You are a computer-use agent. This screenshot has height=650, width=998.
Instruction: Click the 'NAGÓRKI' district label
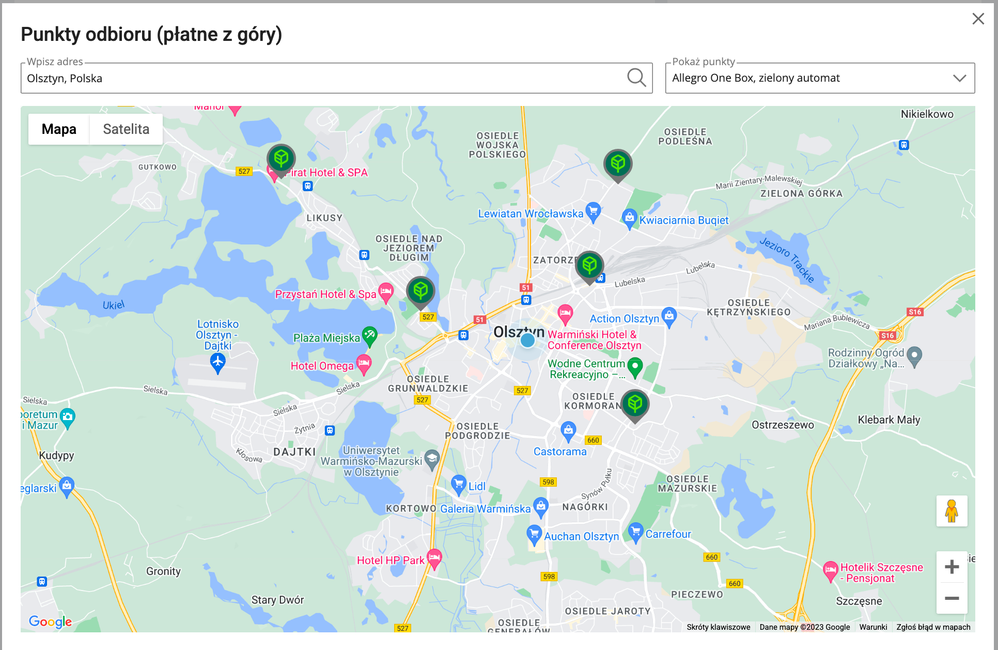tap(585, 507)
